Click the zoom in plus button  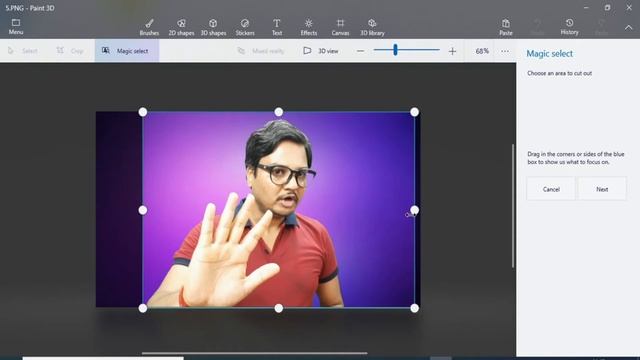[x=452, y=51]
